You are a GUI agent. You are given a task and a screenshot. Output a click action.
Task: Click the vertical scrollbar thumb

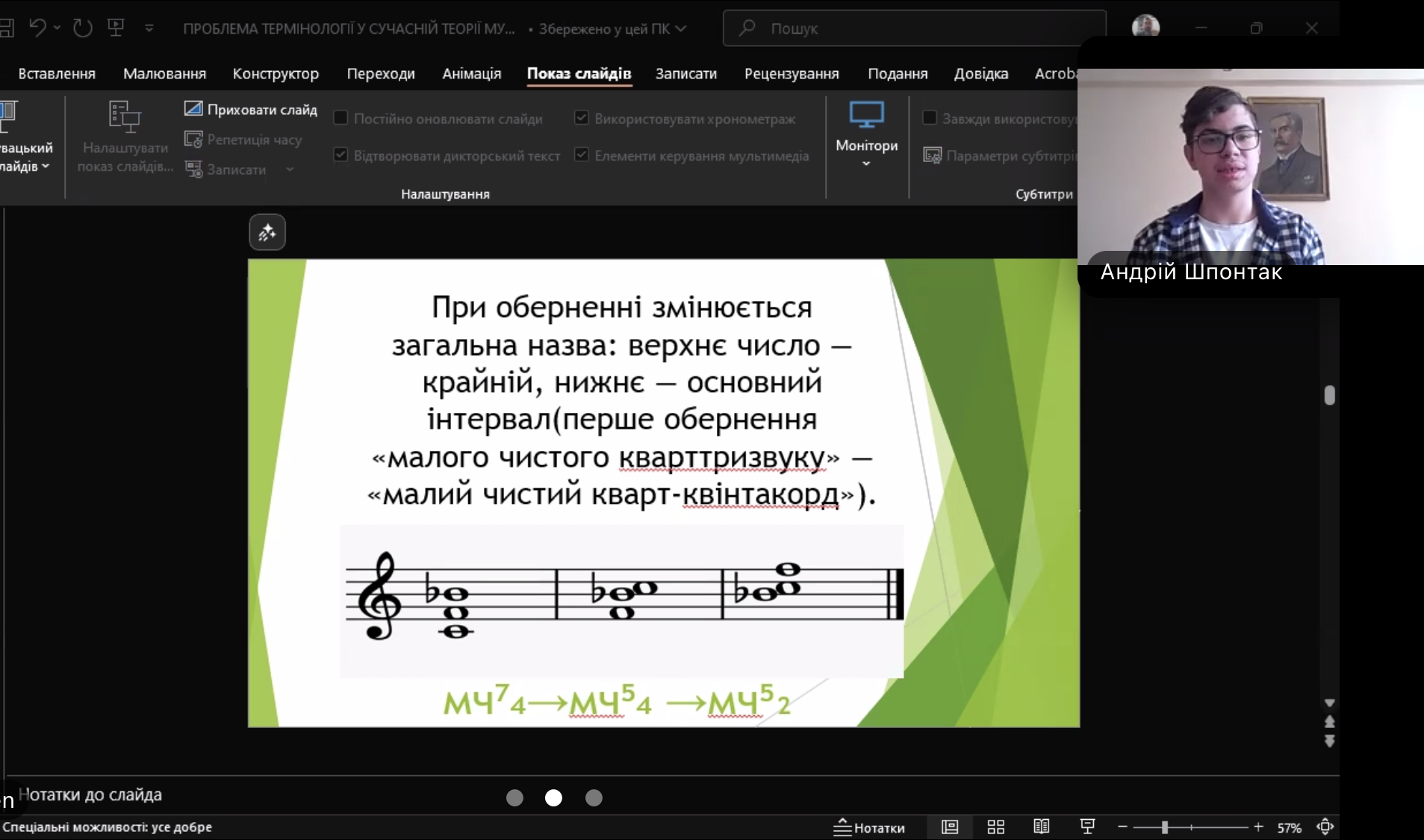click(x=1329, y=395)
